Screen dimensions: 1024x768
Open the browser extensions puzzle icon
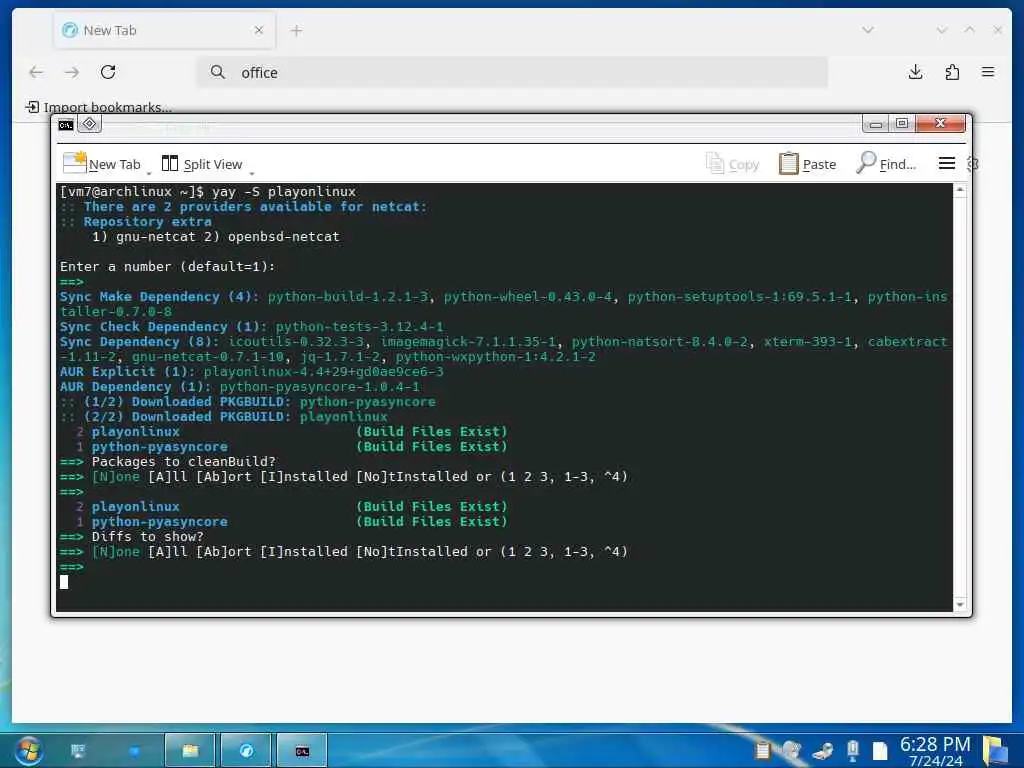(x=952, y=72)
